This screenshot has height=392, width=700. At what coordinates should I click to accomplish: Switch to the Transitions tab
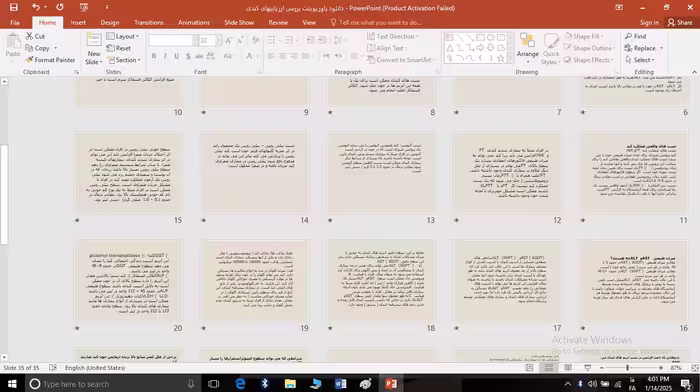149,22
